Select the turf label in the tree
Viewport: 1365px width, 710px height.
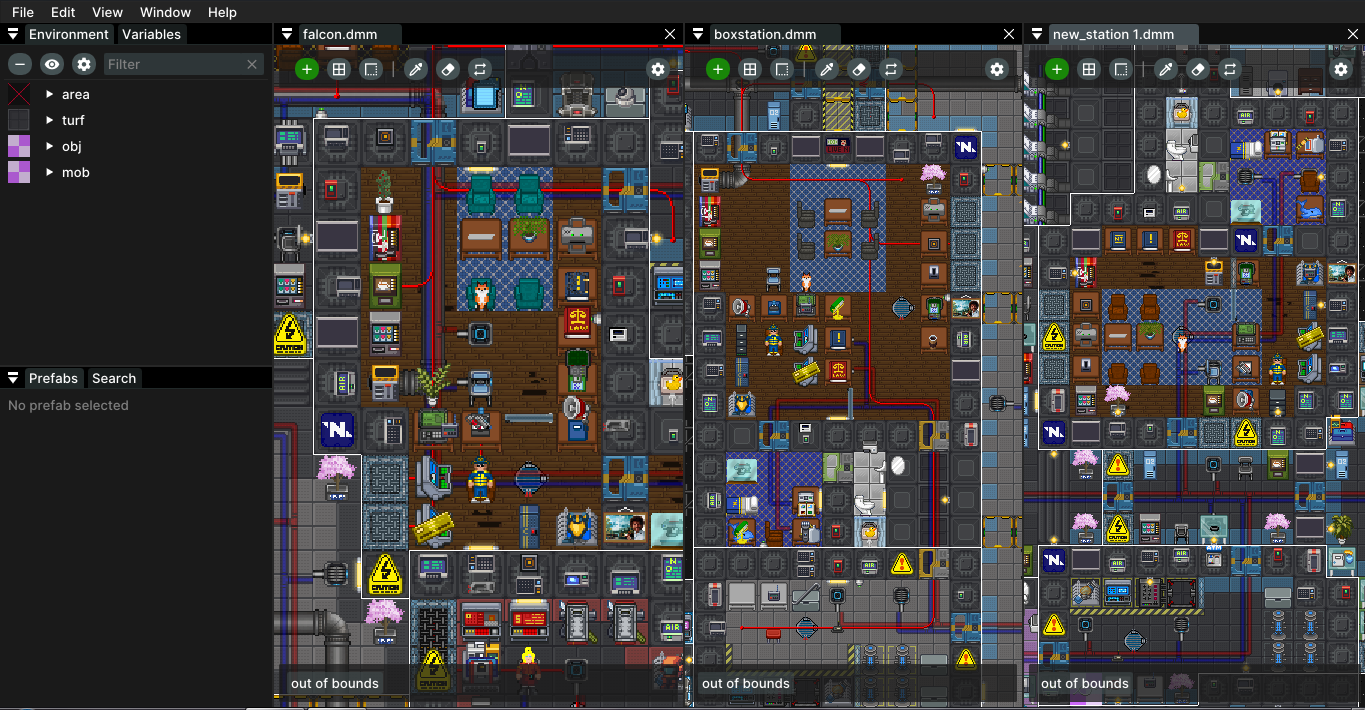(74, 120)
